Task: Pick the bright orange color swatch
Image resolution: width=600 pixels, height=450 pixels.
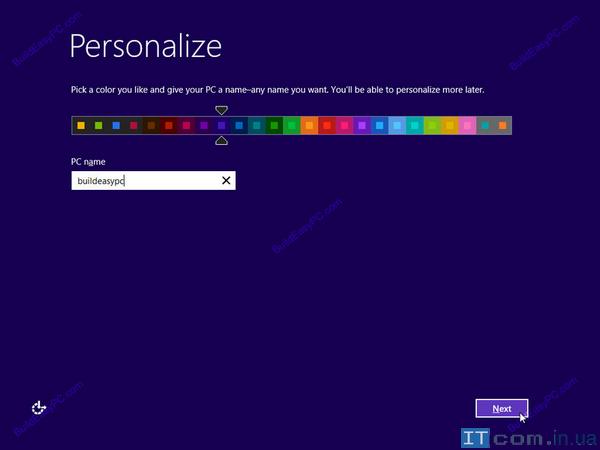Action: [x=309, y=126]
